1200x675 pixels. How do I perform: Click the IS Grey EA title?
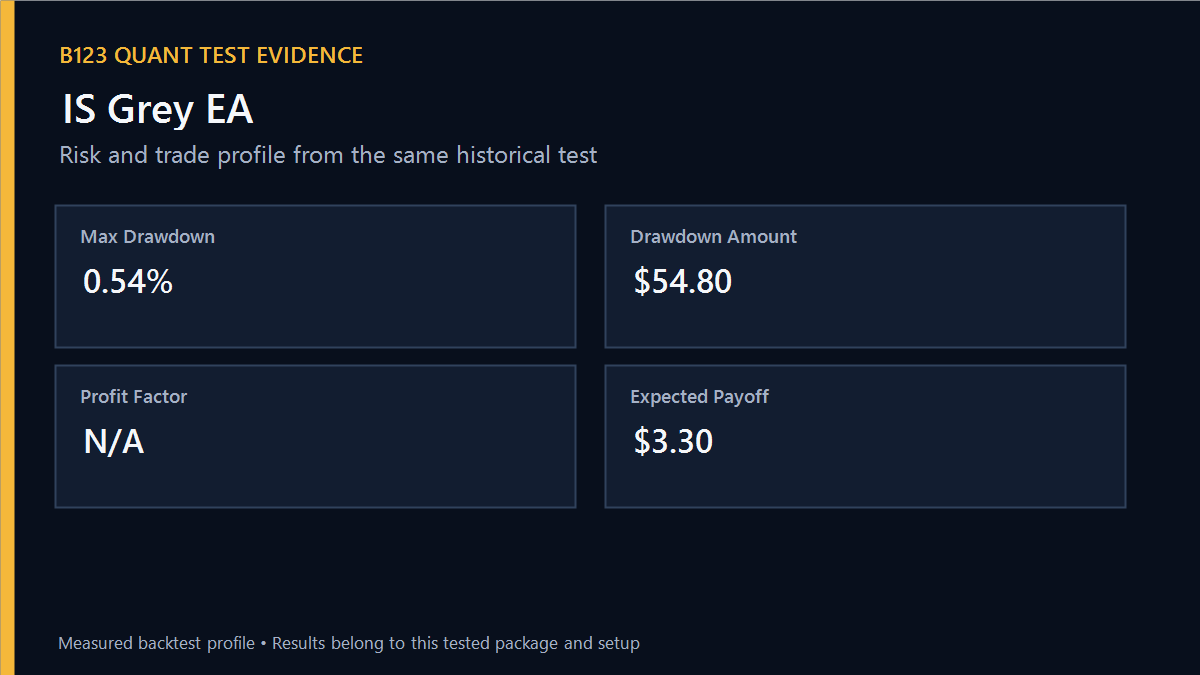pos(157,109)
